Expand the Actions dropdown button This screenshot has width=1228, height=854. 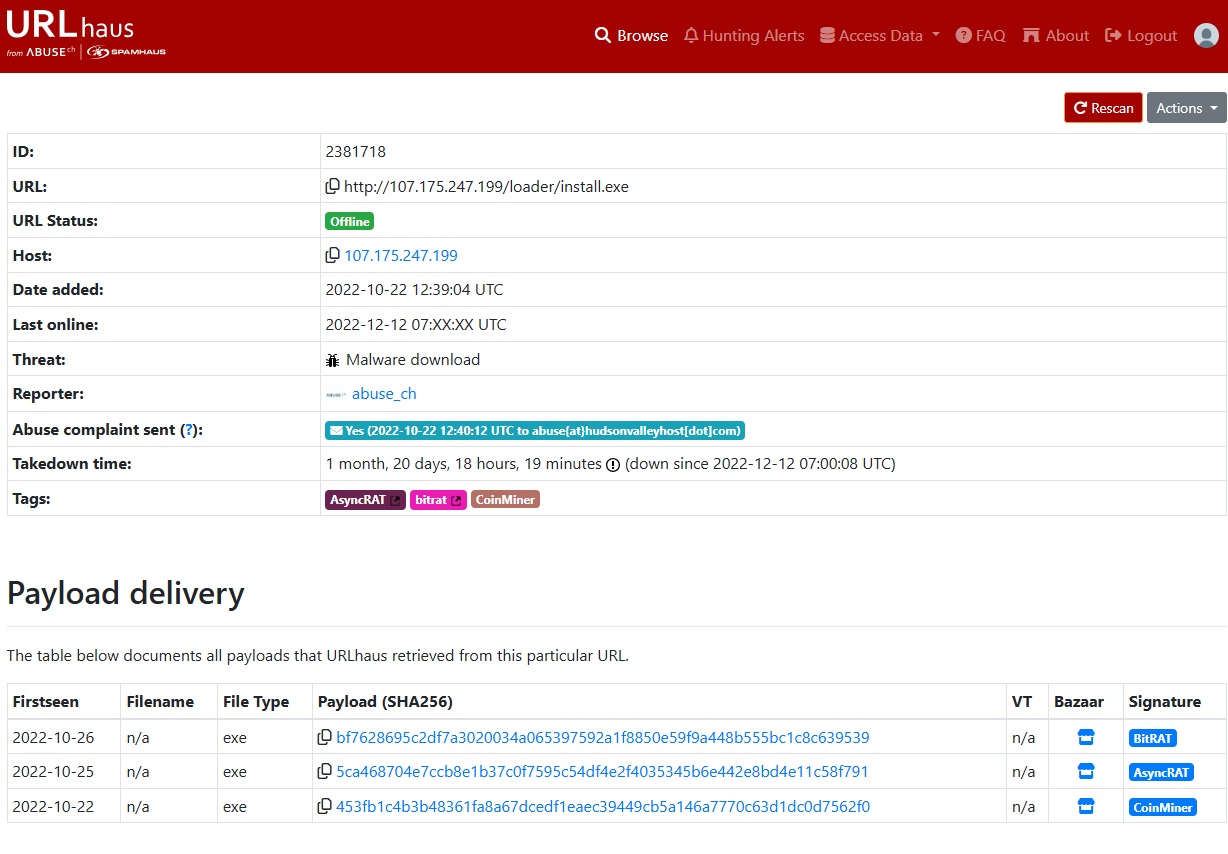pos(1186,108)
